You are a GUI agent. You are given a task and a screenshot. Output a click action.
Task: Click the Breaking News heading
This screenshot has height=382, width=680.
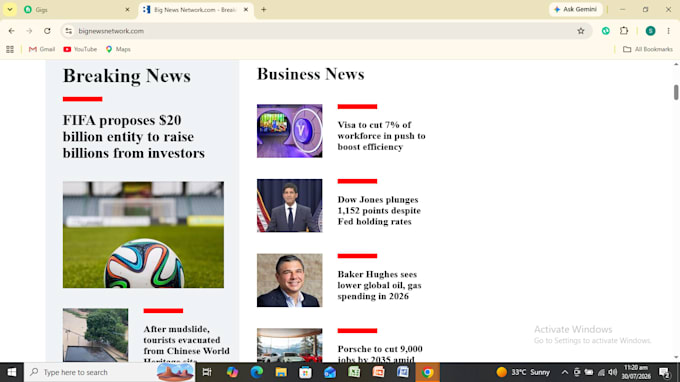pyautogui.click(x=127, y=76)
